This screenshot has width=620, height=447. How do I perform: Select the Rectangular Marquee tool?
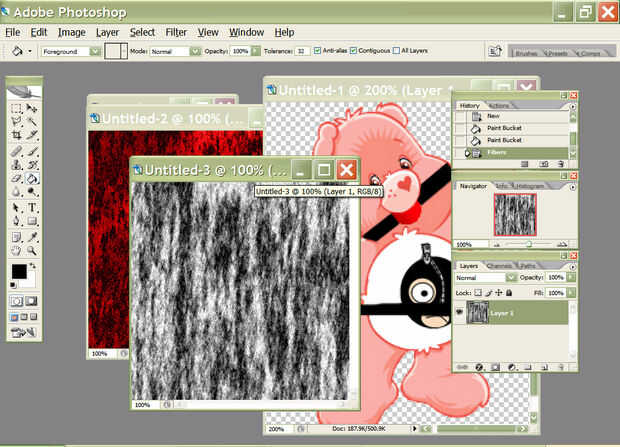tap(16, 108)
